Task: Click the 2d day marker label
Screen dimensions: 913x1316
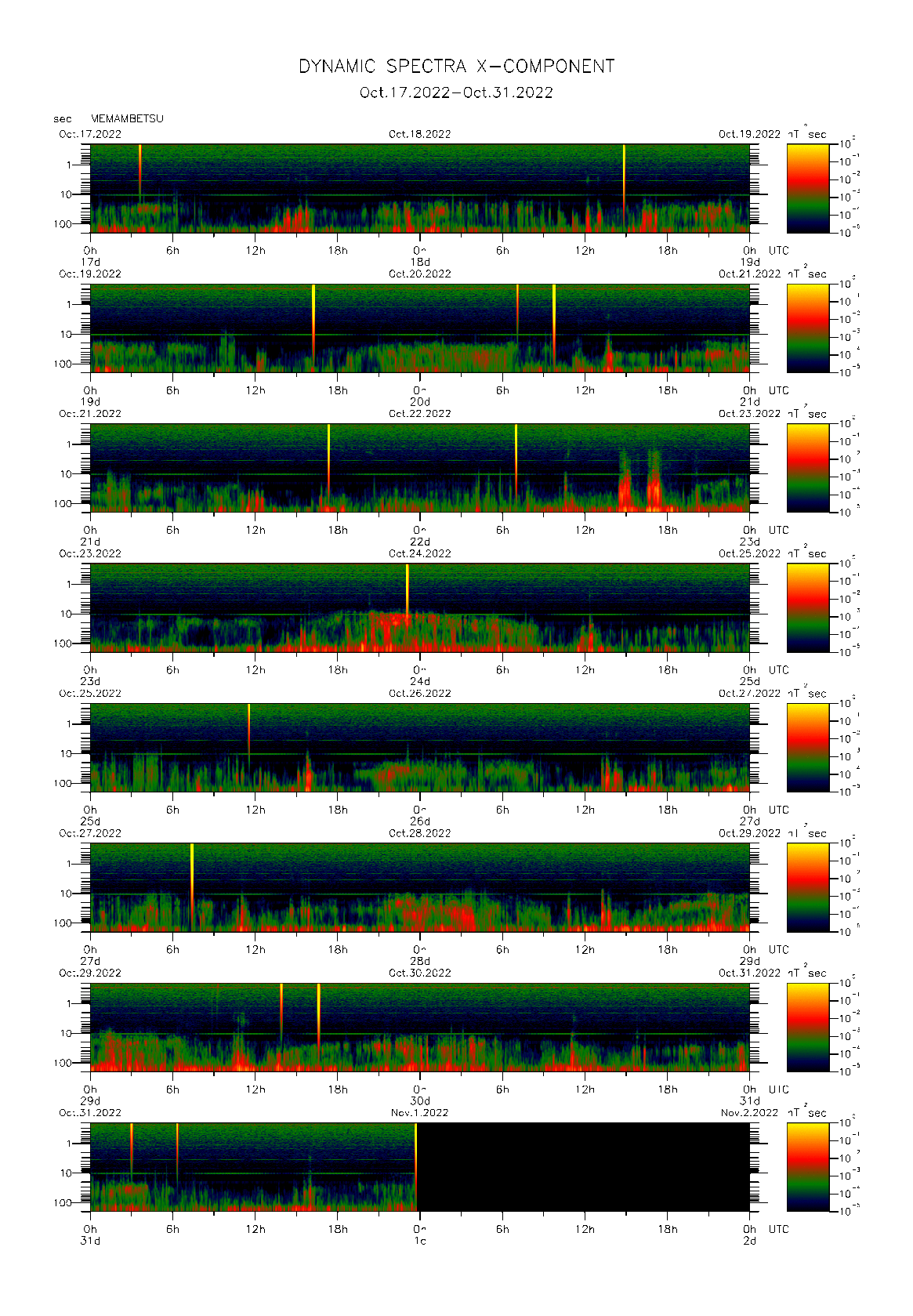Action: pos(750,1241)
